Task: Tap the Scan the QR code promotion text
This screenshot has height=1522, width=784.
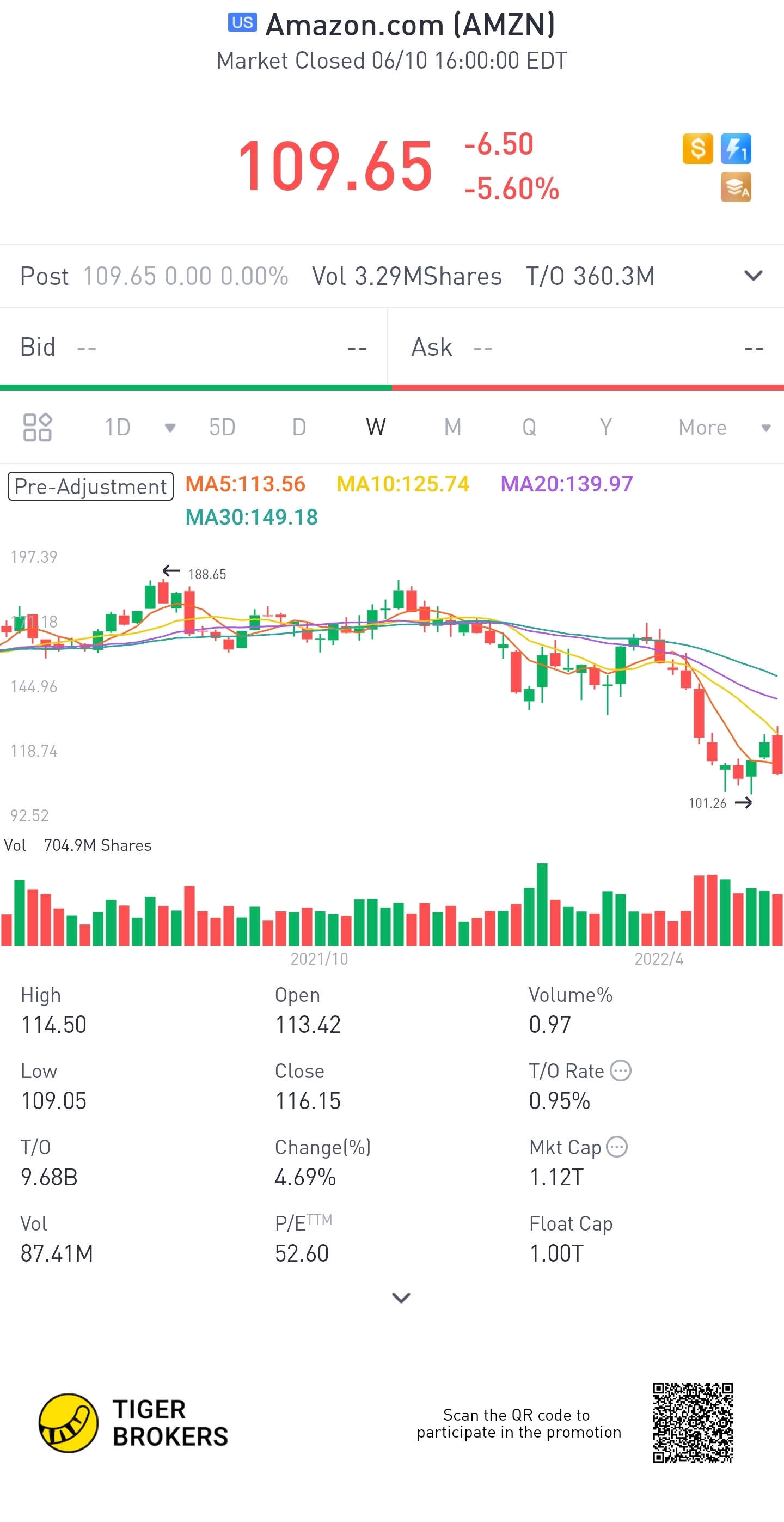Action: coord(519,1423)
